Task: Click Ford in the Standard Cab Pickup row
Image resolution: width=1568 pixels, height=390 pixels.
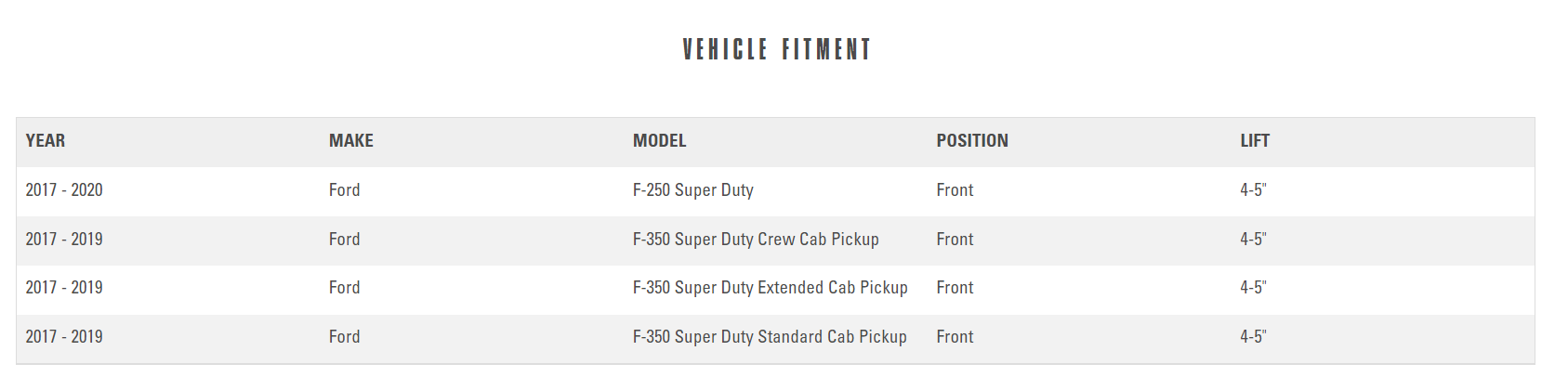Action: pos(344,337)
